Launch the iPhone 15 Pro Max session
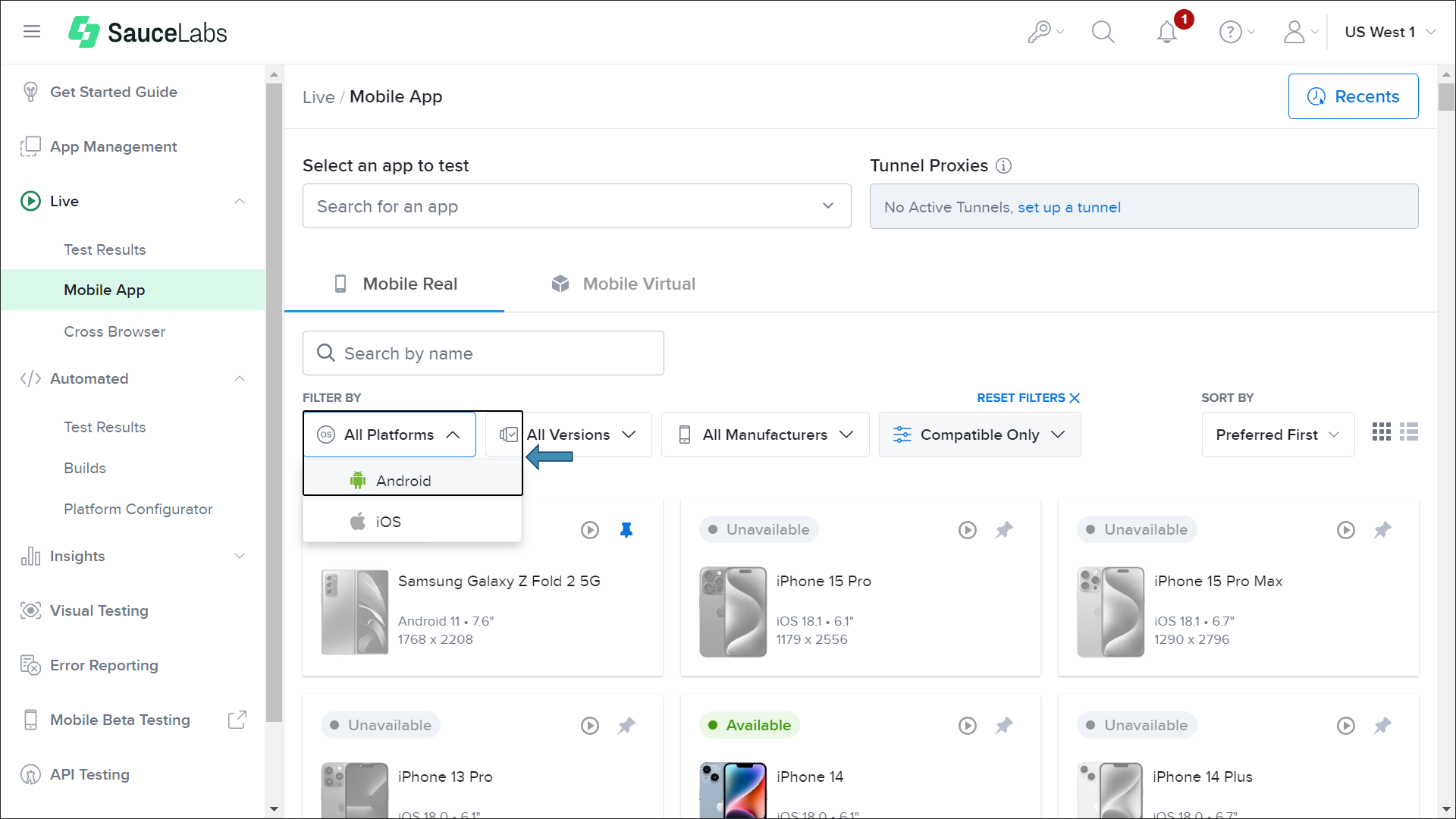Screen dimensions: 1456x819 [x=1346, y=530]
